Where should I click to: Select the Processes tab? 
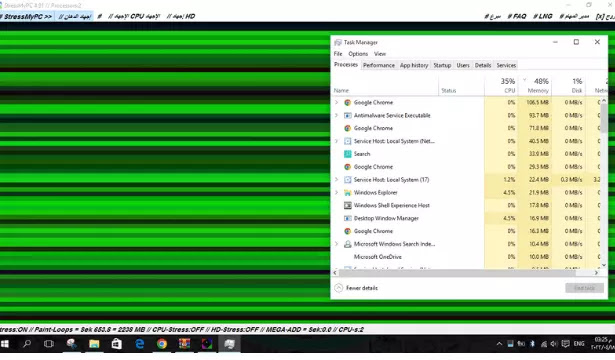346,65
